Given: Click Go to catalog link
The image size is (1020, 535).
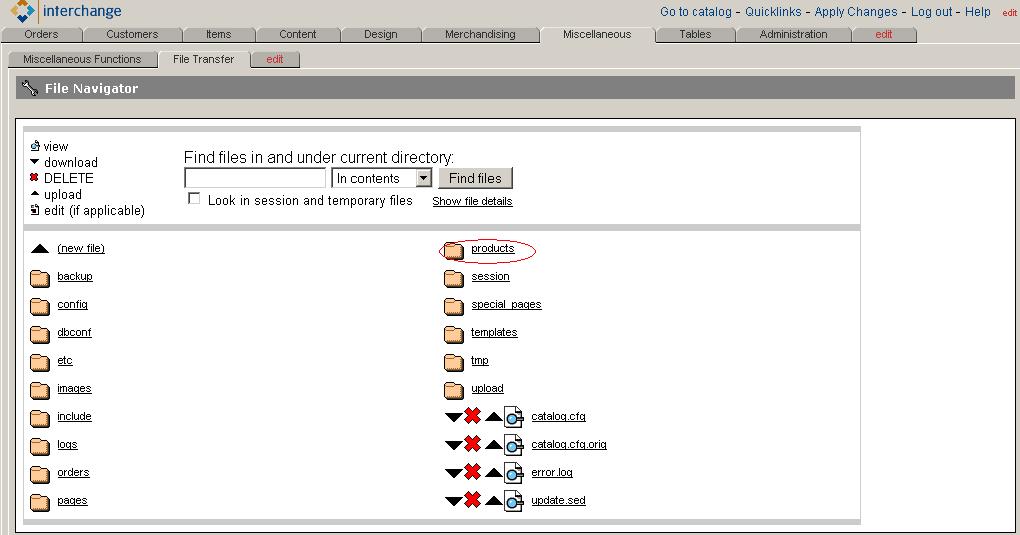Looking at the screenshot, I should 695,12.
